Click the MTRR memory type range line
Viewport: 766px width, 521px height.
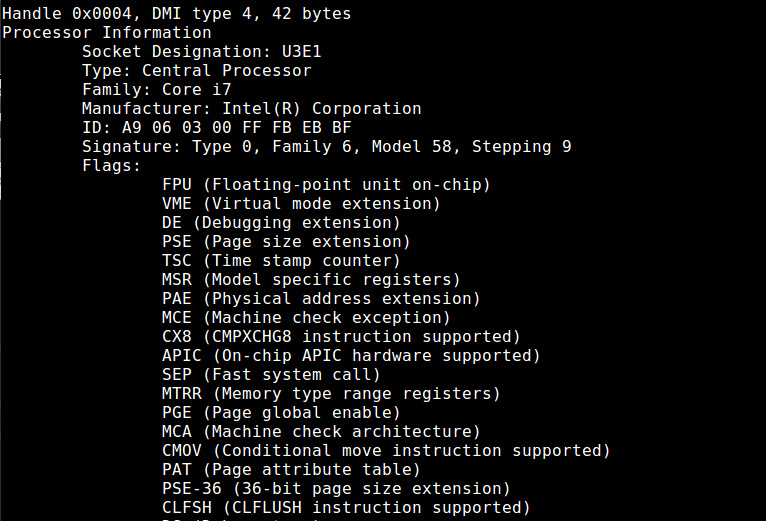tap(331, 394)
